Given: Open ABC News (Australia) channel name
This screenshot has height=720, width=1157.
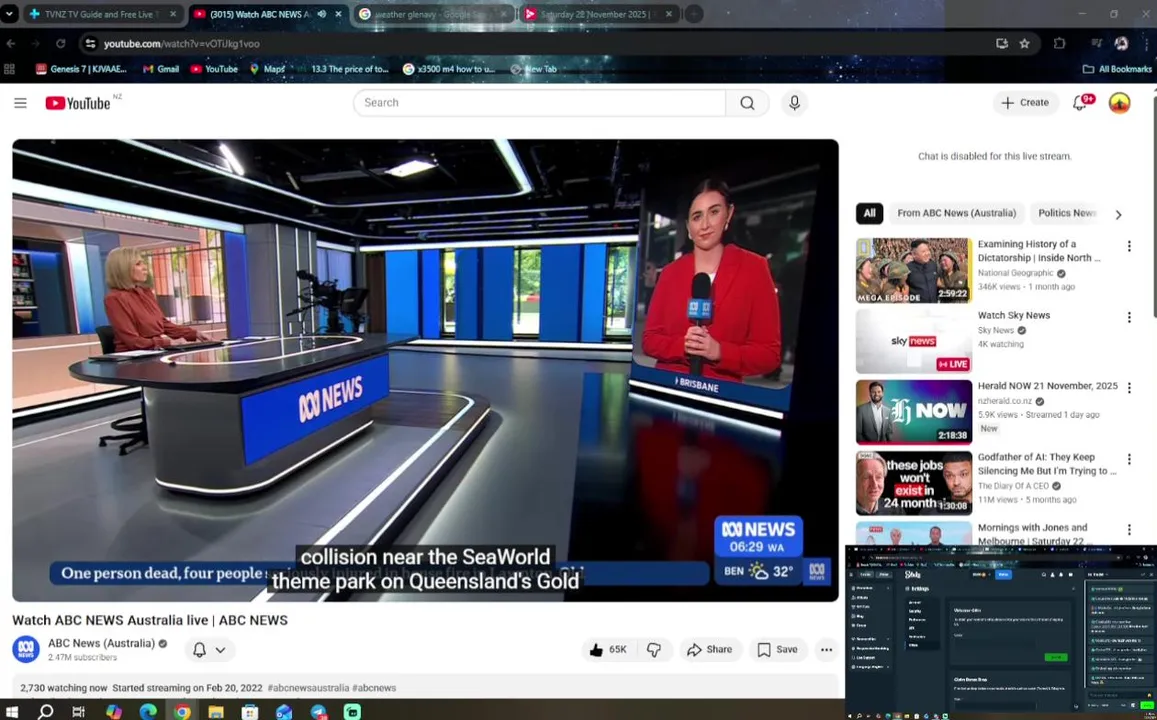Looking at the screenshot, I should [102, 643].
